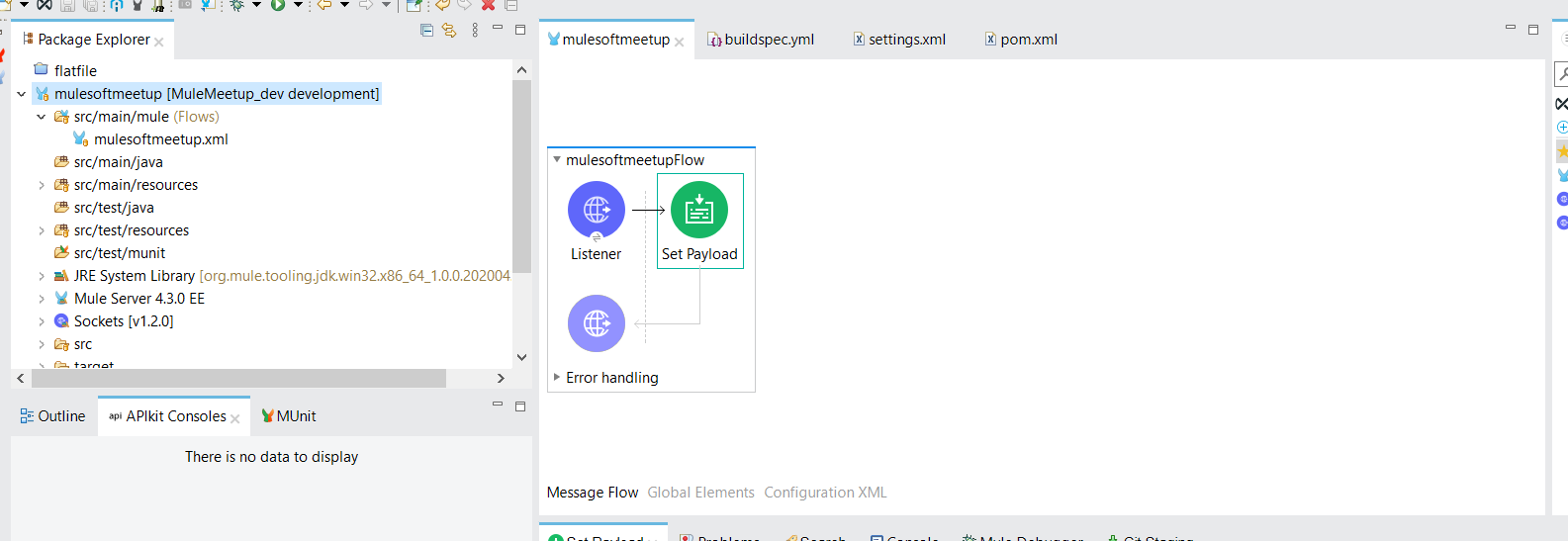Viewport: 1568px width, 541px height.
Task: Collapse the src/main/mule folder
Action: coord(42,117)
